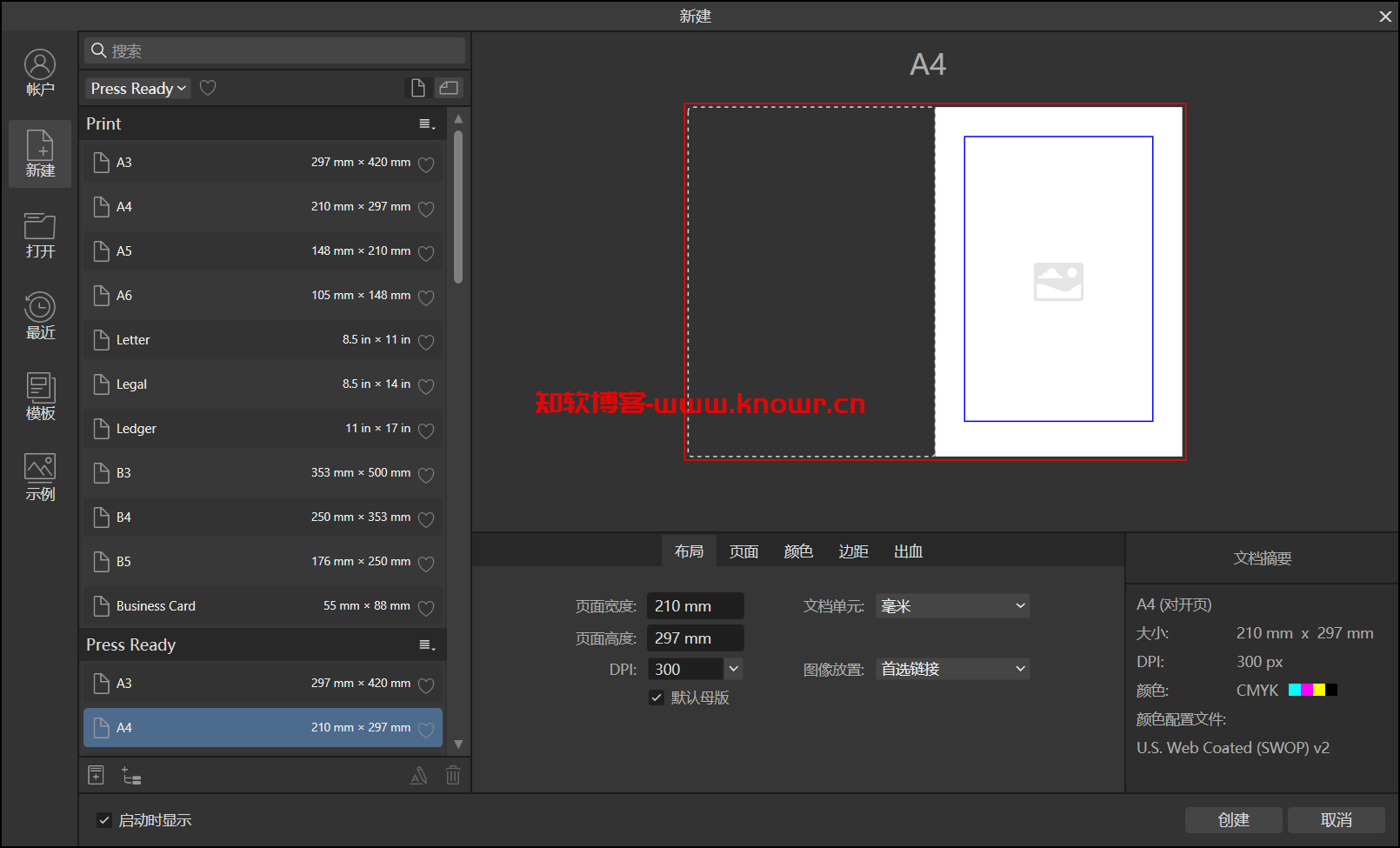Favorite the Letter preset
This screenshot has width=1400, height=848.
coord(426,342)
